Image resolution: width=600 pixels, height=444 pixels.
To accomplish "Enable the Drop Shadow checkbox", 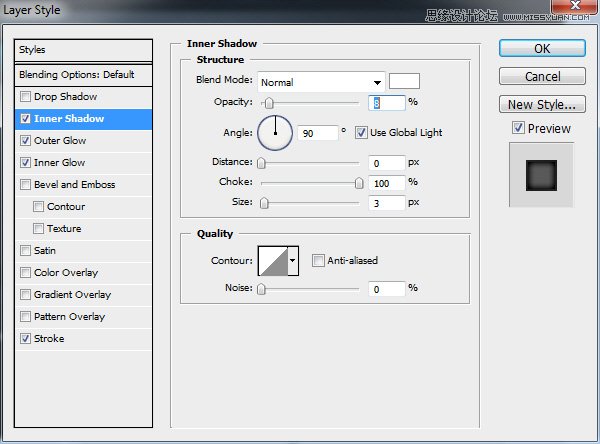I will (25, 96).
